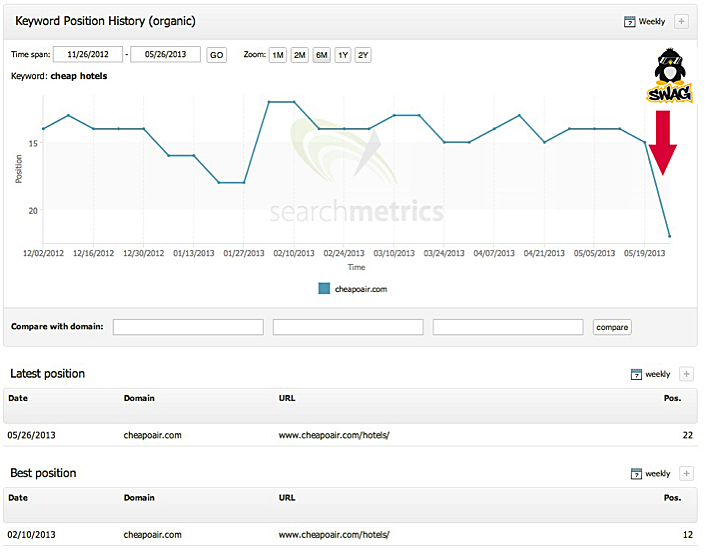Click the compare button

pyautogui.click(x=612, y=327)
